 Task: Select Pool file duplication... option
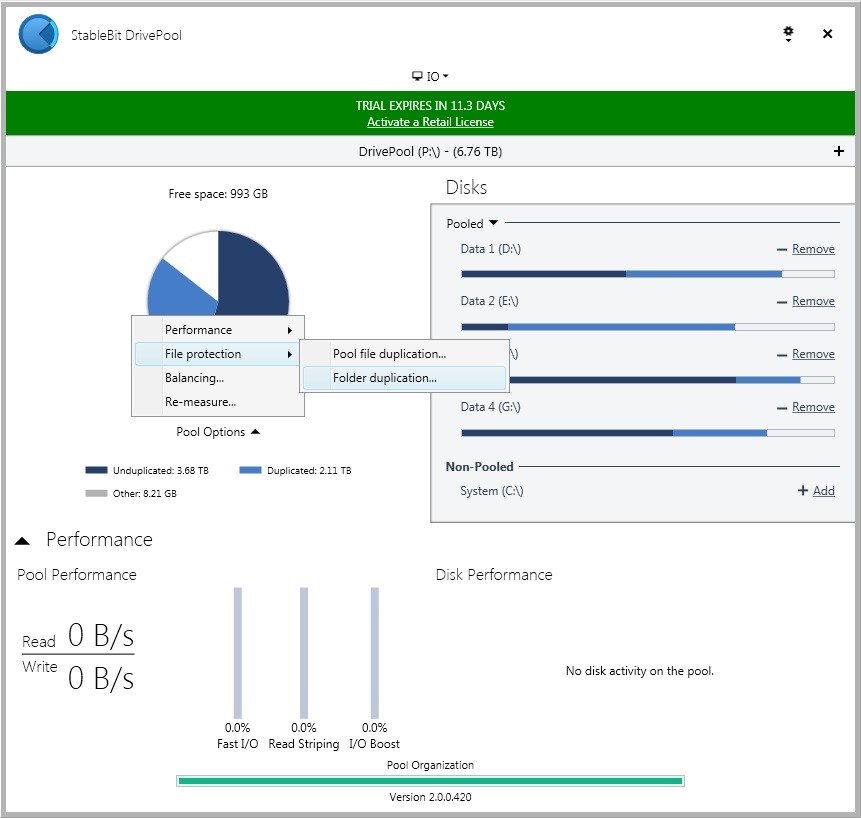point(404,354)
